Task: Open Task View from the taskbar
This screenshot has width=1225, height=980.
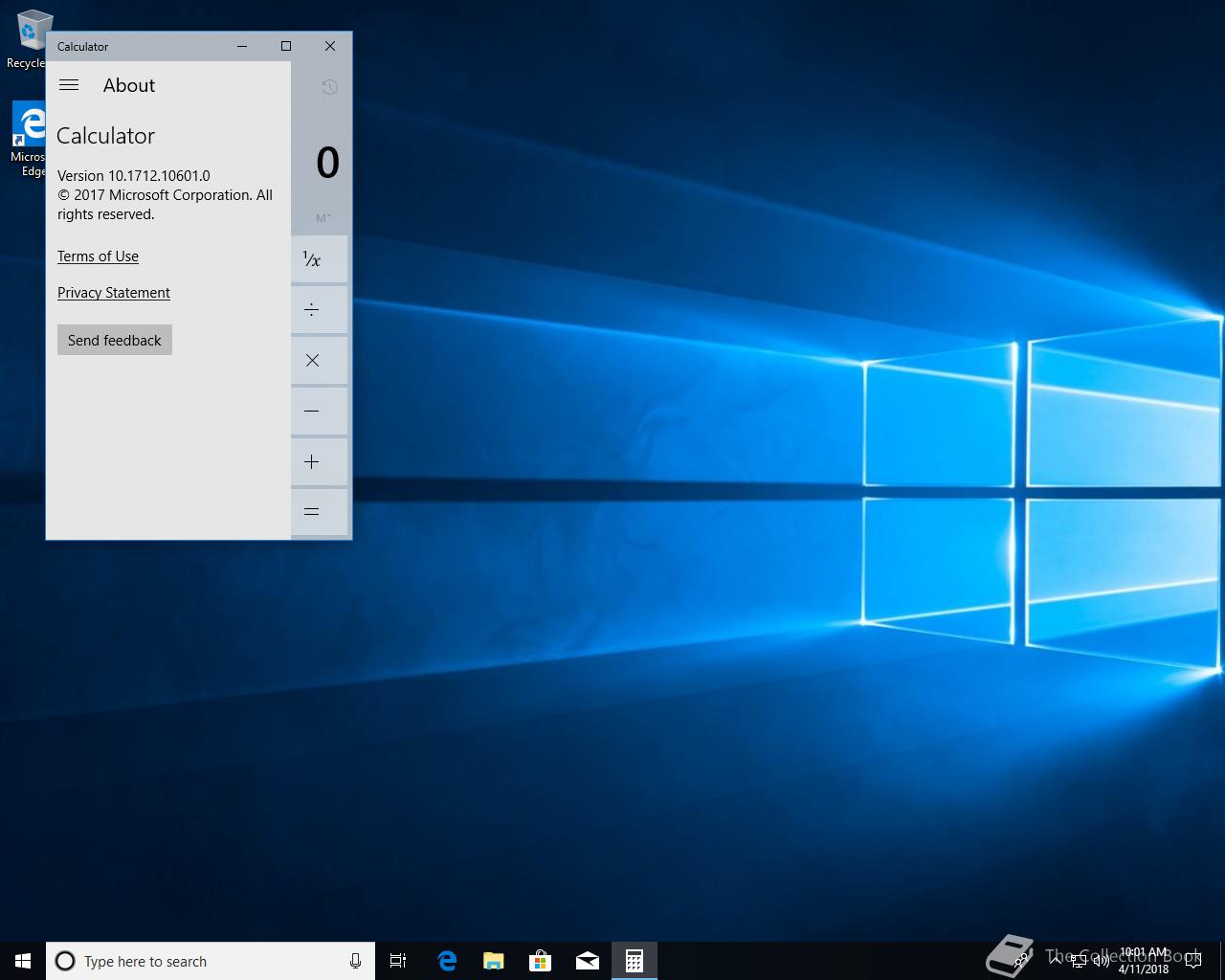Action: (398, 961)
